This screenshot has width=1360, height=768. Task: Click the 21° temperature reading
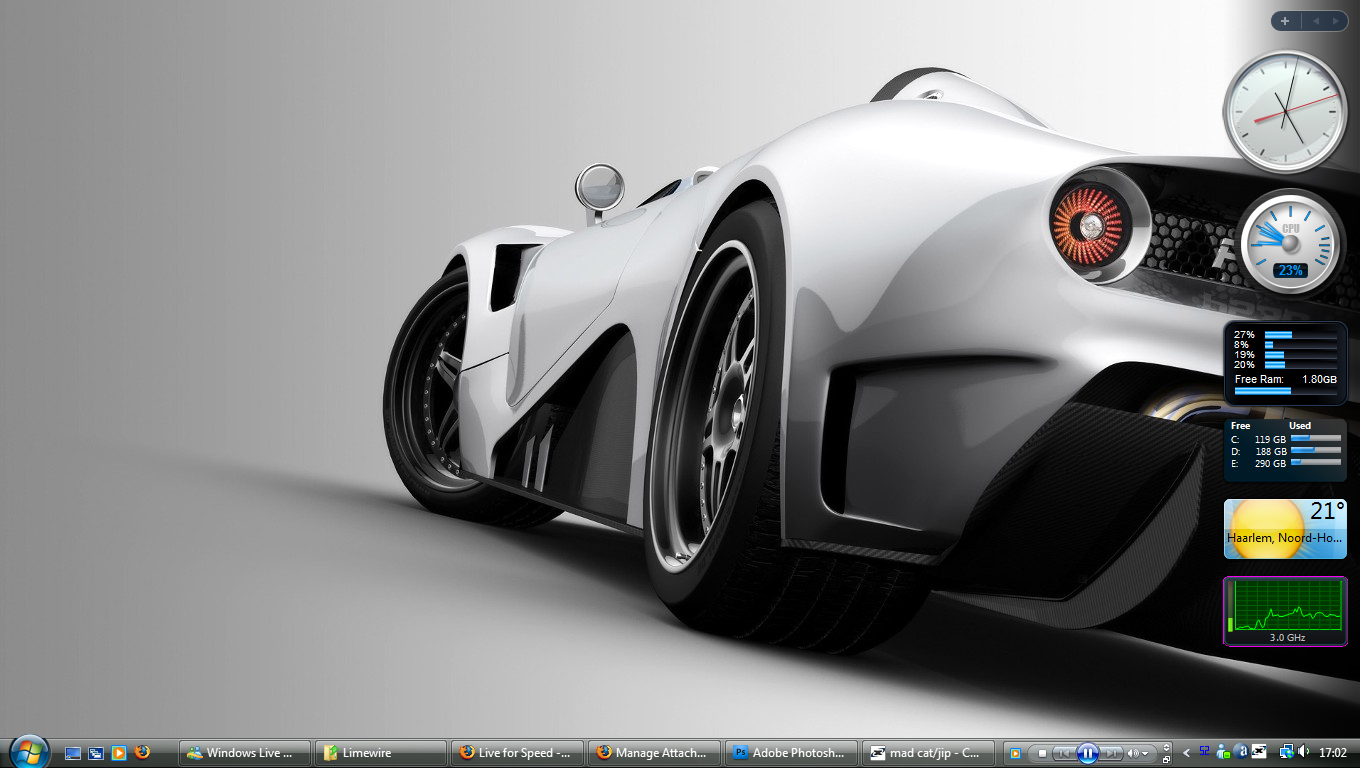point(1328,512)
